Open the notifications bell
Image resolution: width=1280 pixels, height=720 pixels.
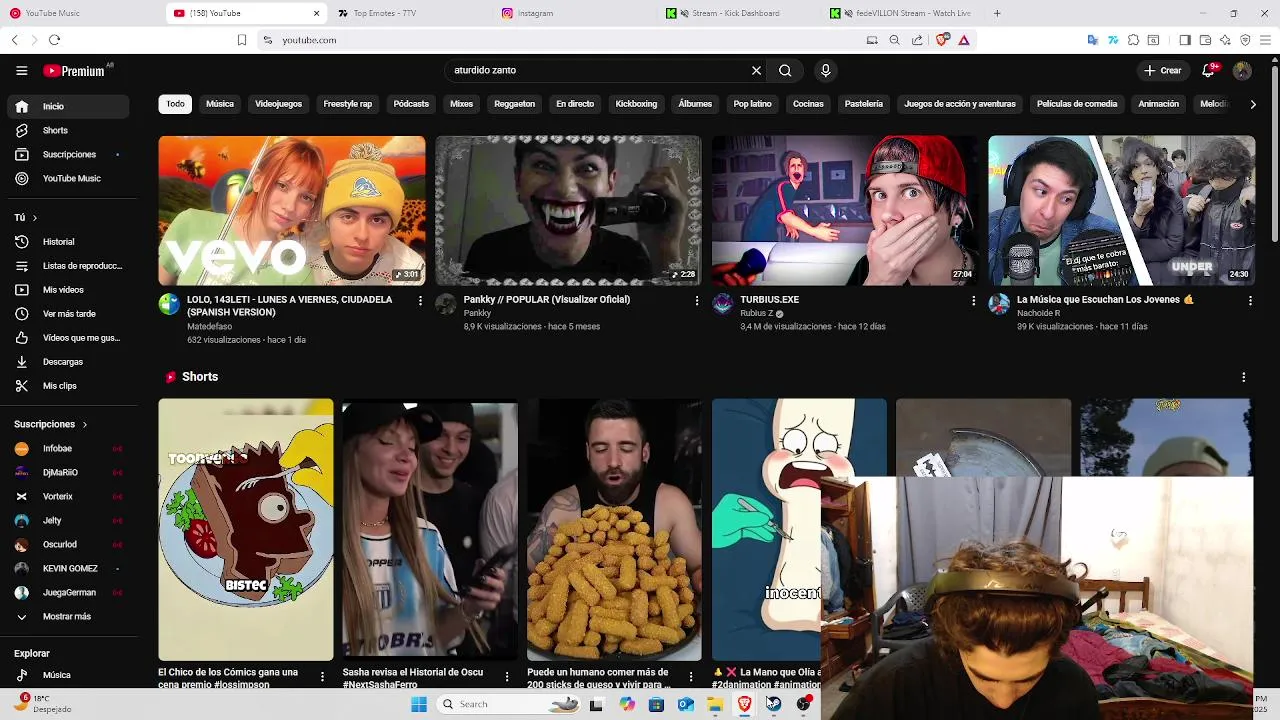(x=1209, y=70)
